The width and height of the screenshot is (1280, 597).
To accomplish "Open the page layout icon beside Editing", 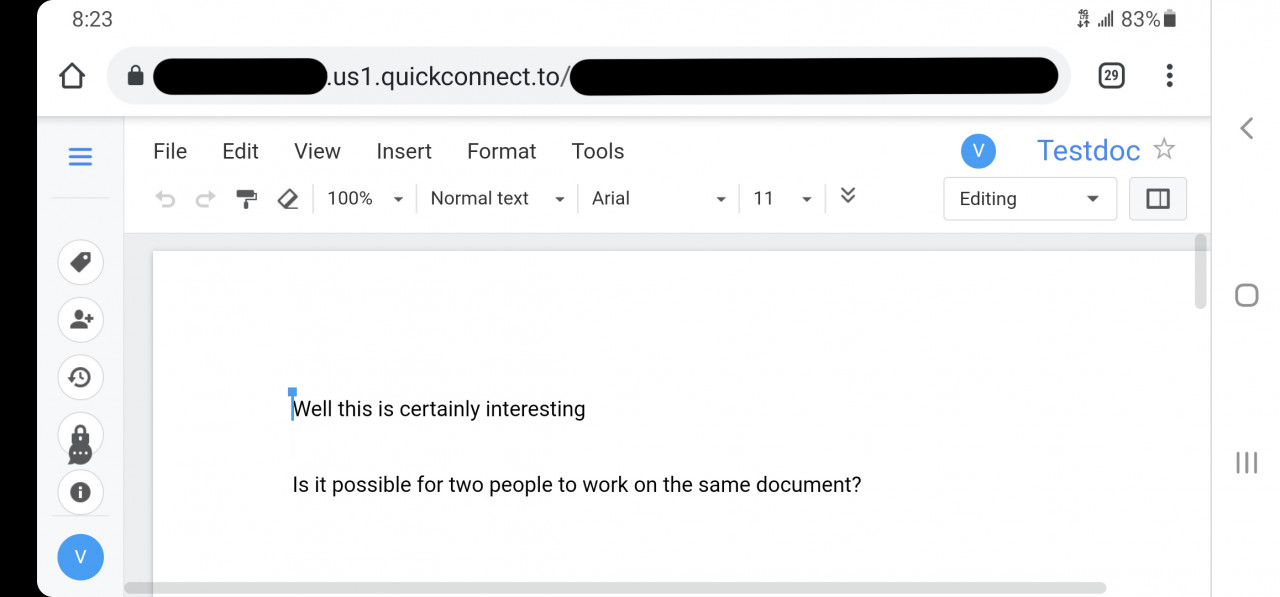I will tap(1157, 198).
